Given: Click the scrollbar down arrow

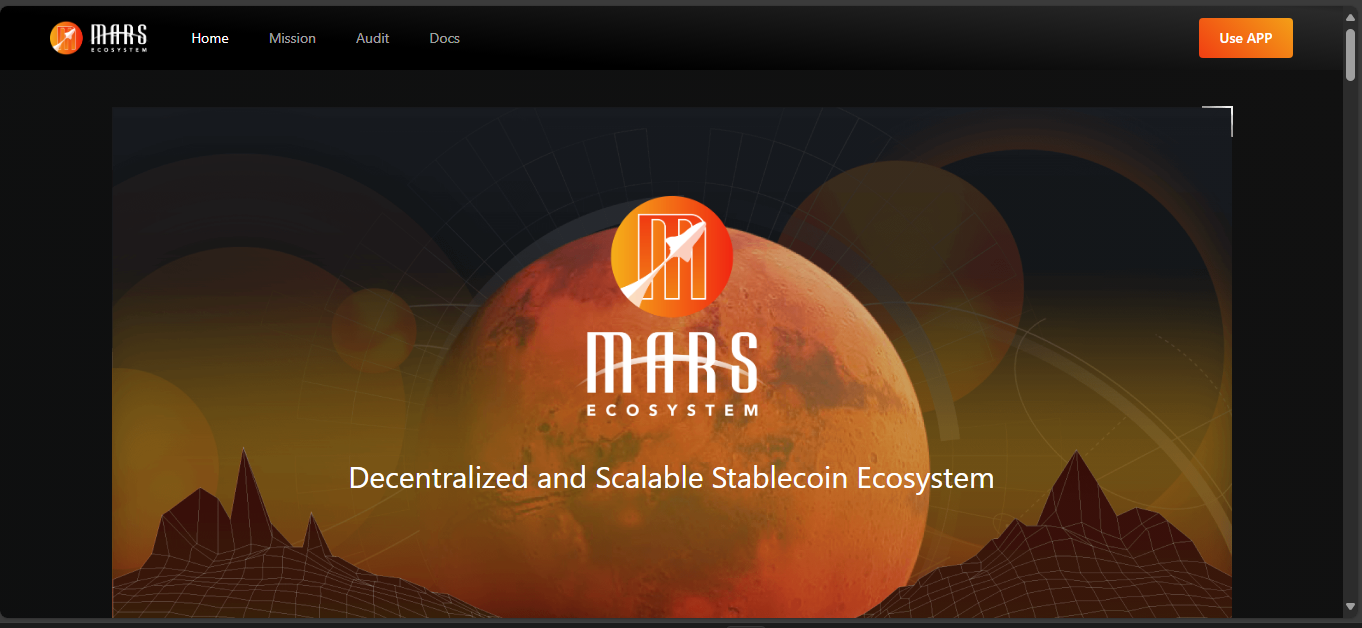Looking at the screenshot, I should click(1351, 606).
